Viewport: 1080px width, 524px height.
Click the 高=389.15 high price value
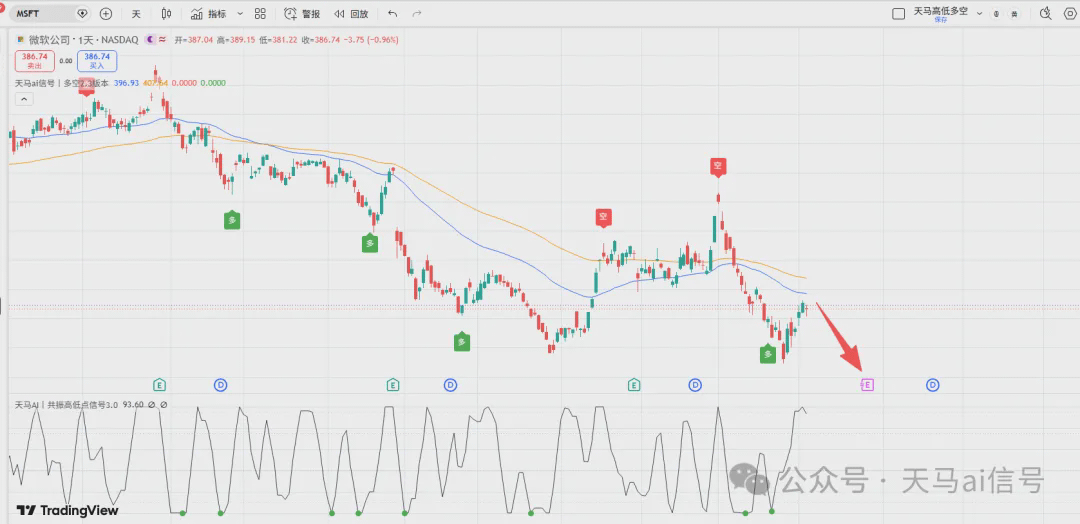(x=236, y=40)
